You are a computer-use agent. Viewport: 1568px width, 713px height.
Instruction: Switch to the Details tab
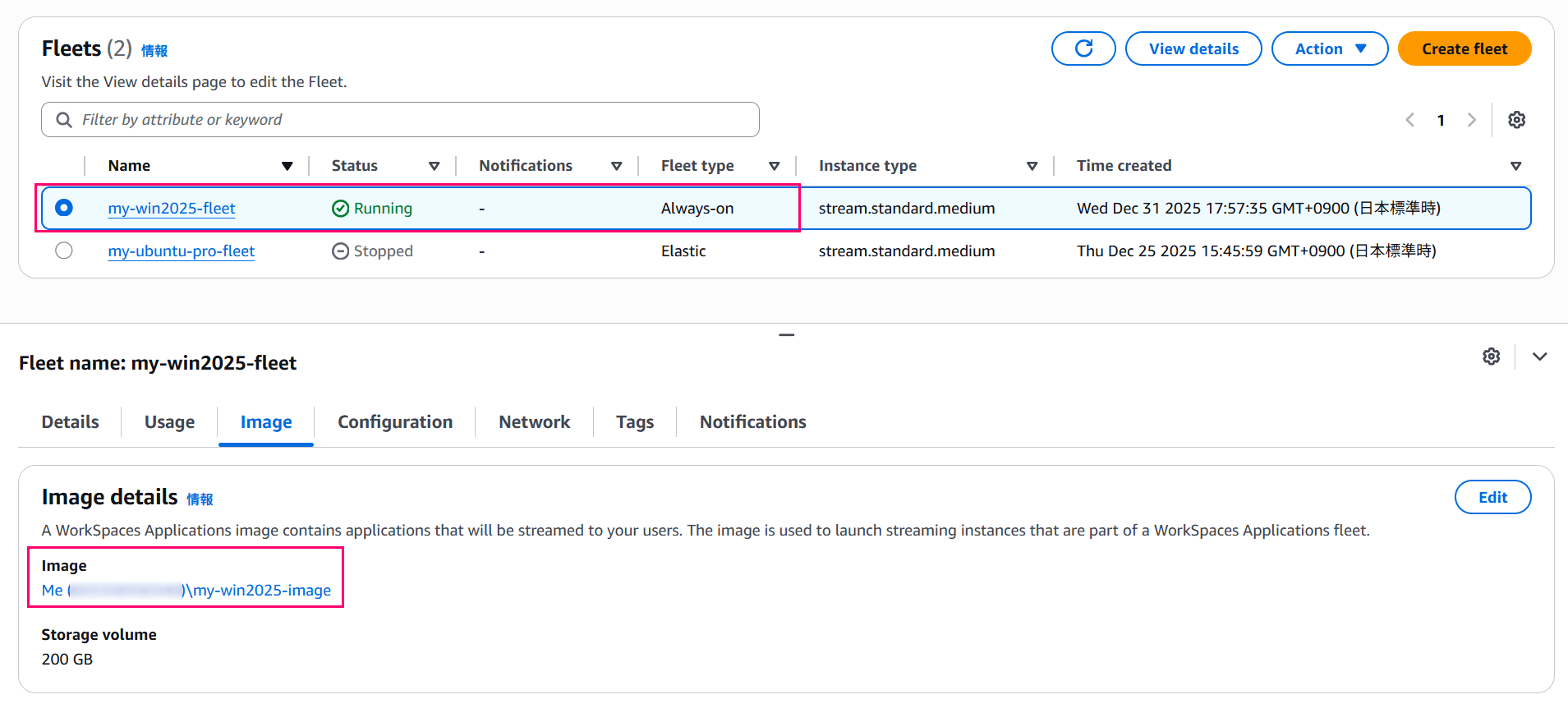point(71,422)
